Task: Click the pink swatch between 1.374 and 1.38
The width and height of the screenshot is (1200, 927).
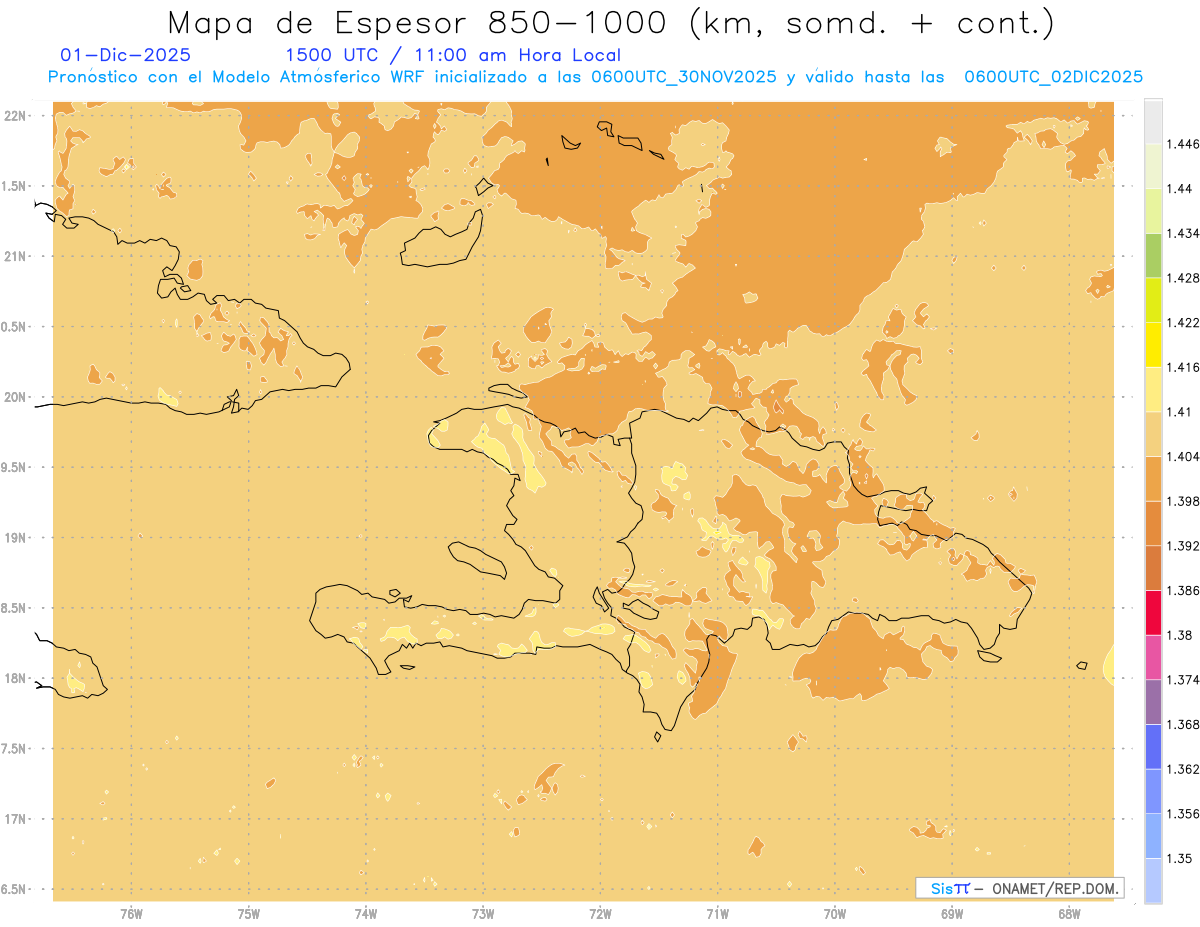Action: coord(1153,657)
